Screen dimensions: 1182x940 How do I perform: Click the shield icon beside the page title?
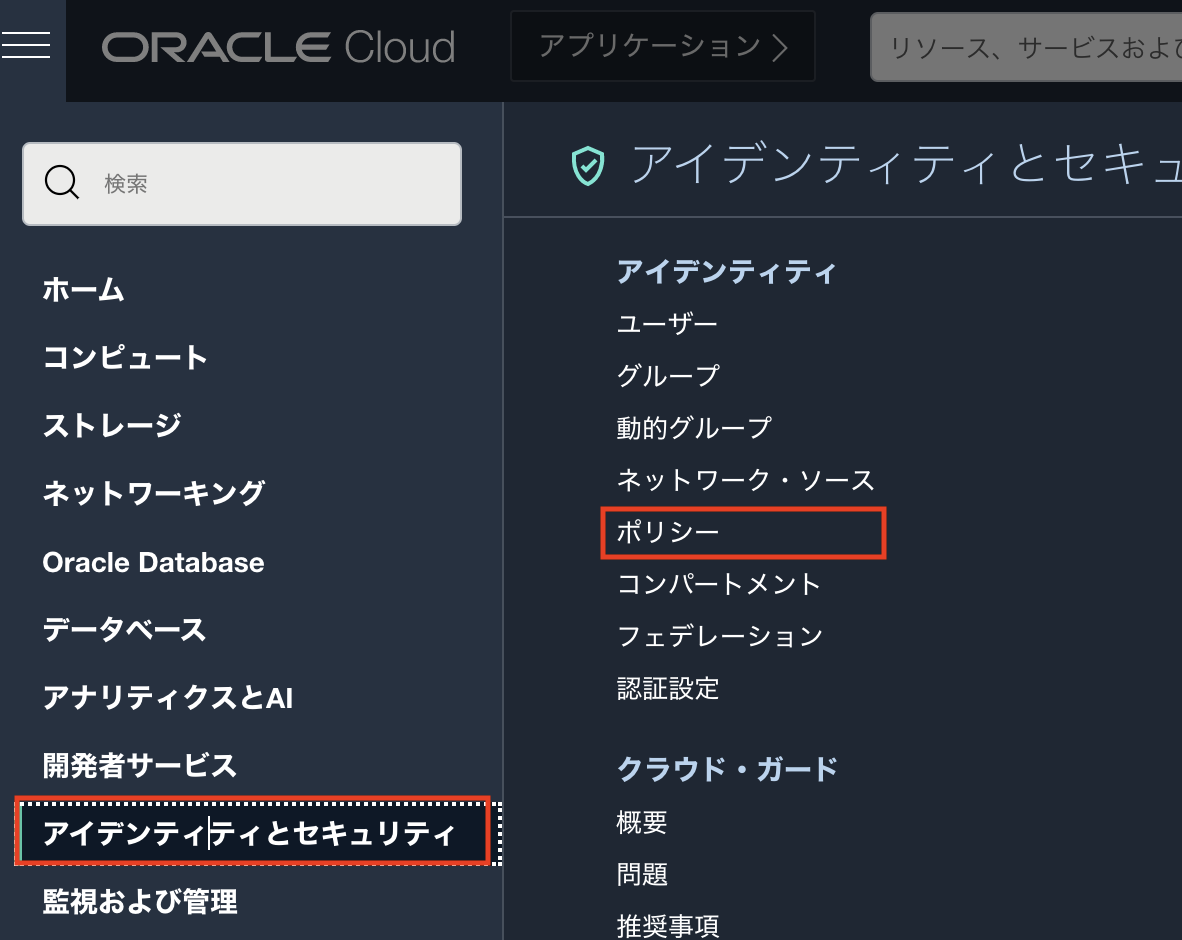[x=588, y=166]
